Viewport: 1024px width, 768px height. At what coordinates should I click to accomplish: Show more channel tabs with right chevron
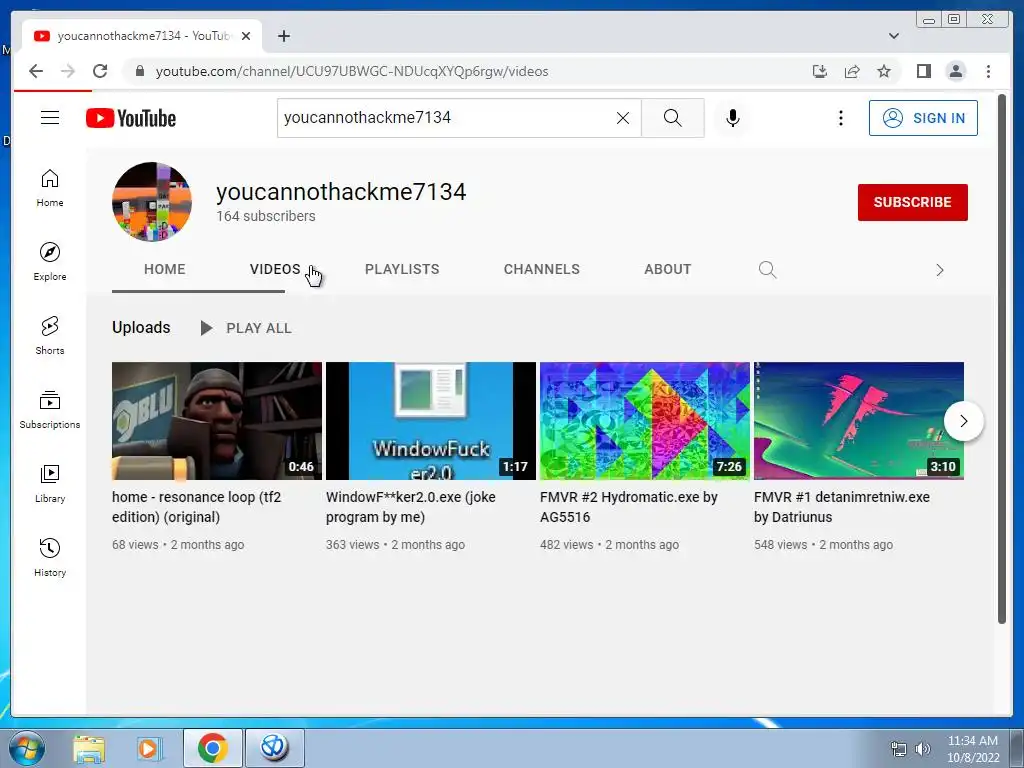[x=940, y=270]
